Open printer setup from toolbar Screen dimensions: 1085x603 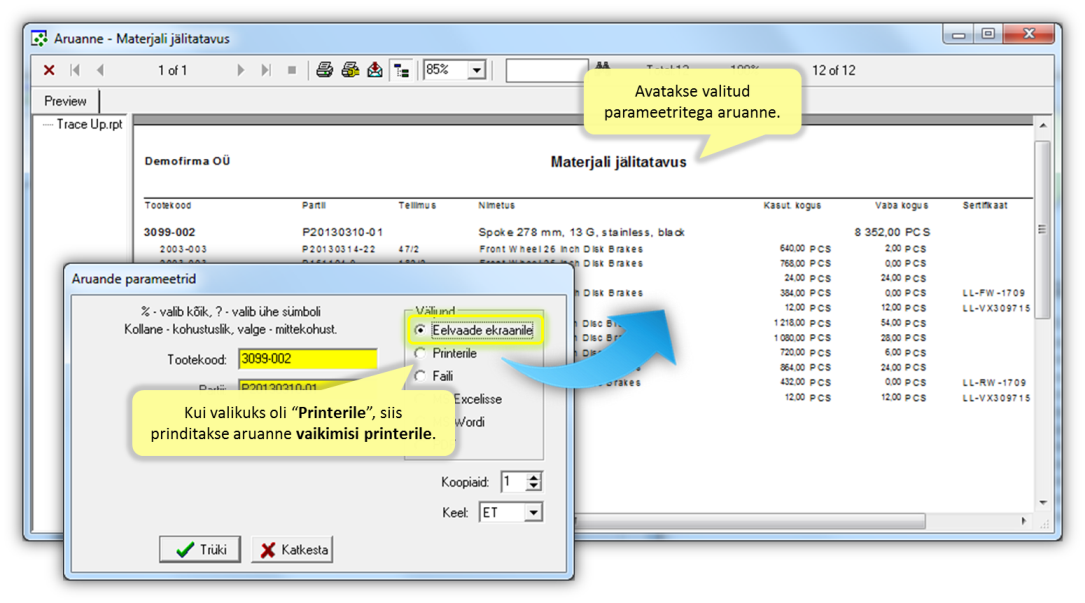click(x=350, y=70)
